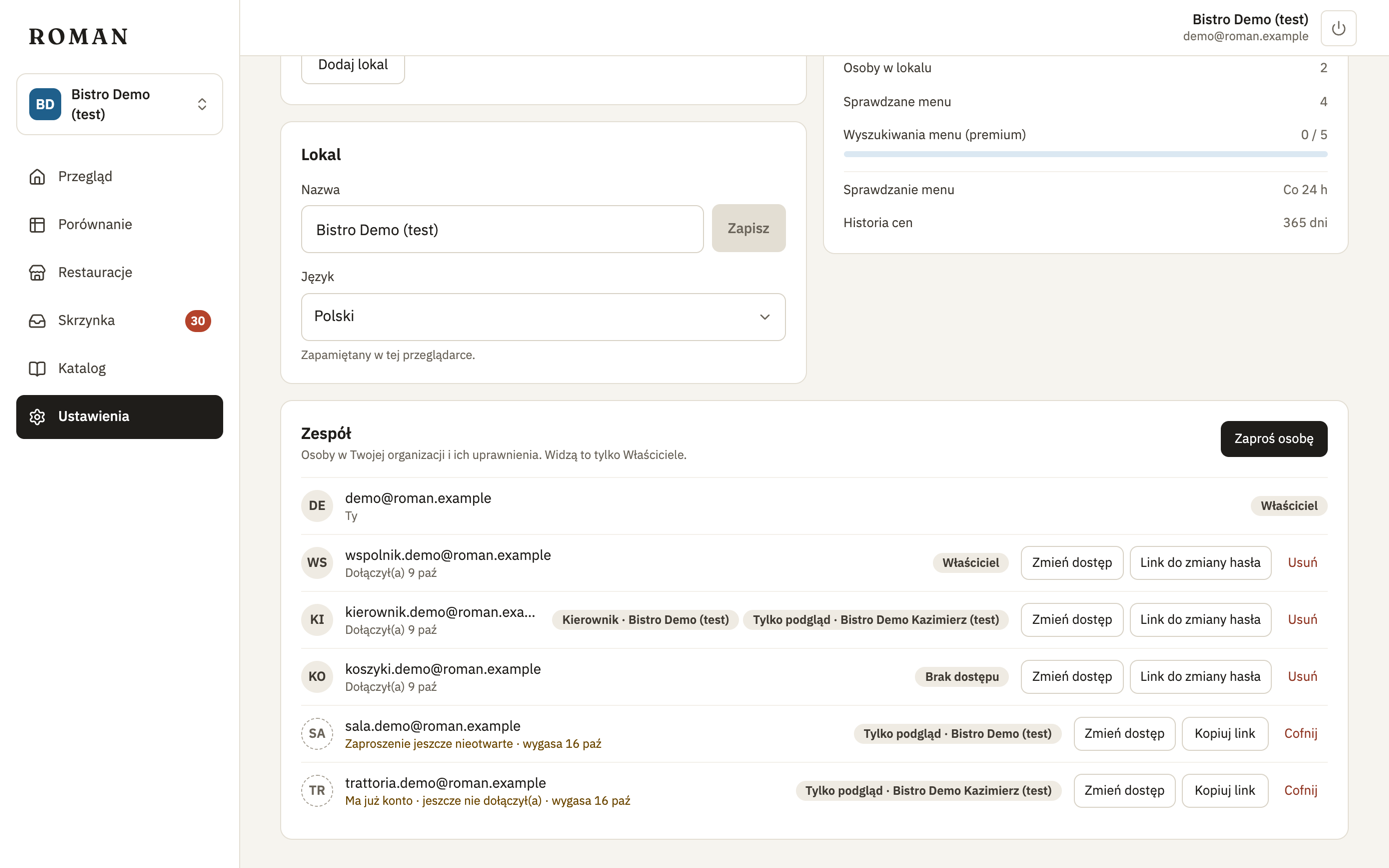Click the Dodaj lokal button

pos(353,64)
